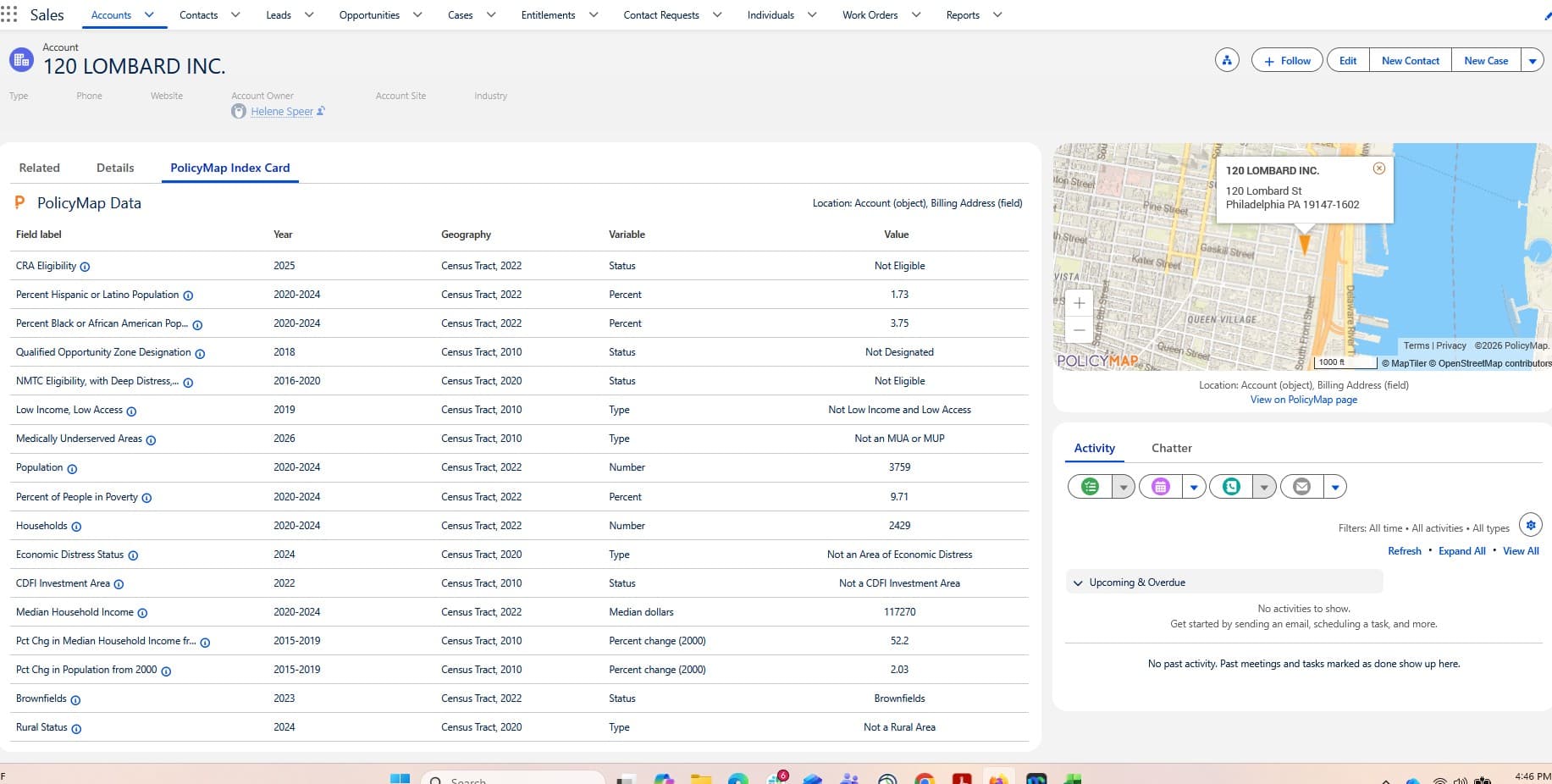Click info icon for Pct Chg in Population from 2000
Screen dimensions: 1552x784
coord(166,671)
